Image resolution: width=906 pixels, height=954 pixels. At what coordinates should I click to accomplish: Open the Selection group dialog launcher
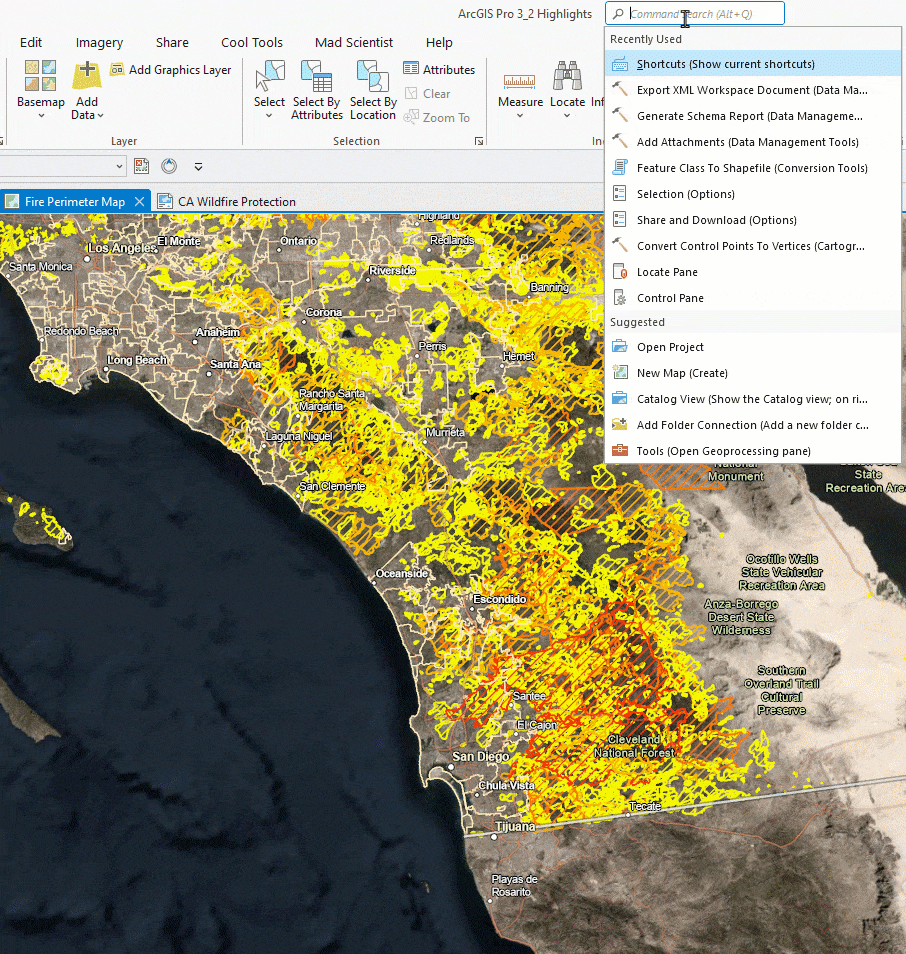(x=479, y=141)
